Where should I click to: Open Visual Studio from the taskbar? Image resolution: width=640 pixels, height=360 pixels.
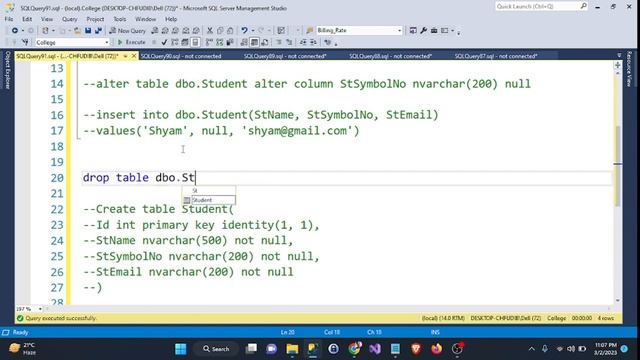[x=375, y=349]
